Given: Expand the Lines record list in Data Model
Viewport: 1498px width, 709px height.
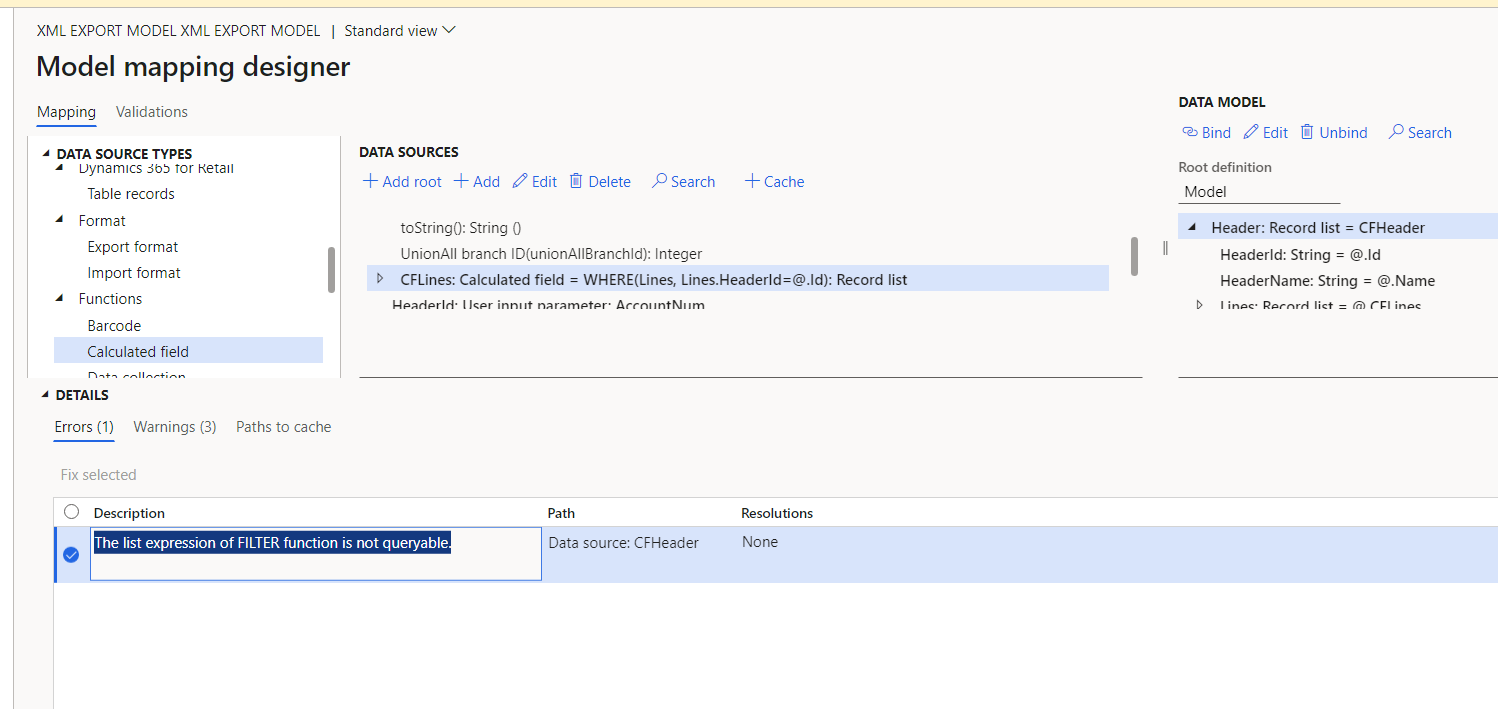Looking at the screenshot, I should tap(1198, 306).
